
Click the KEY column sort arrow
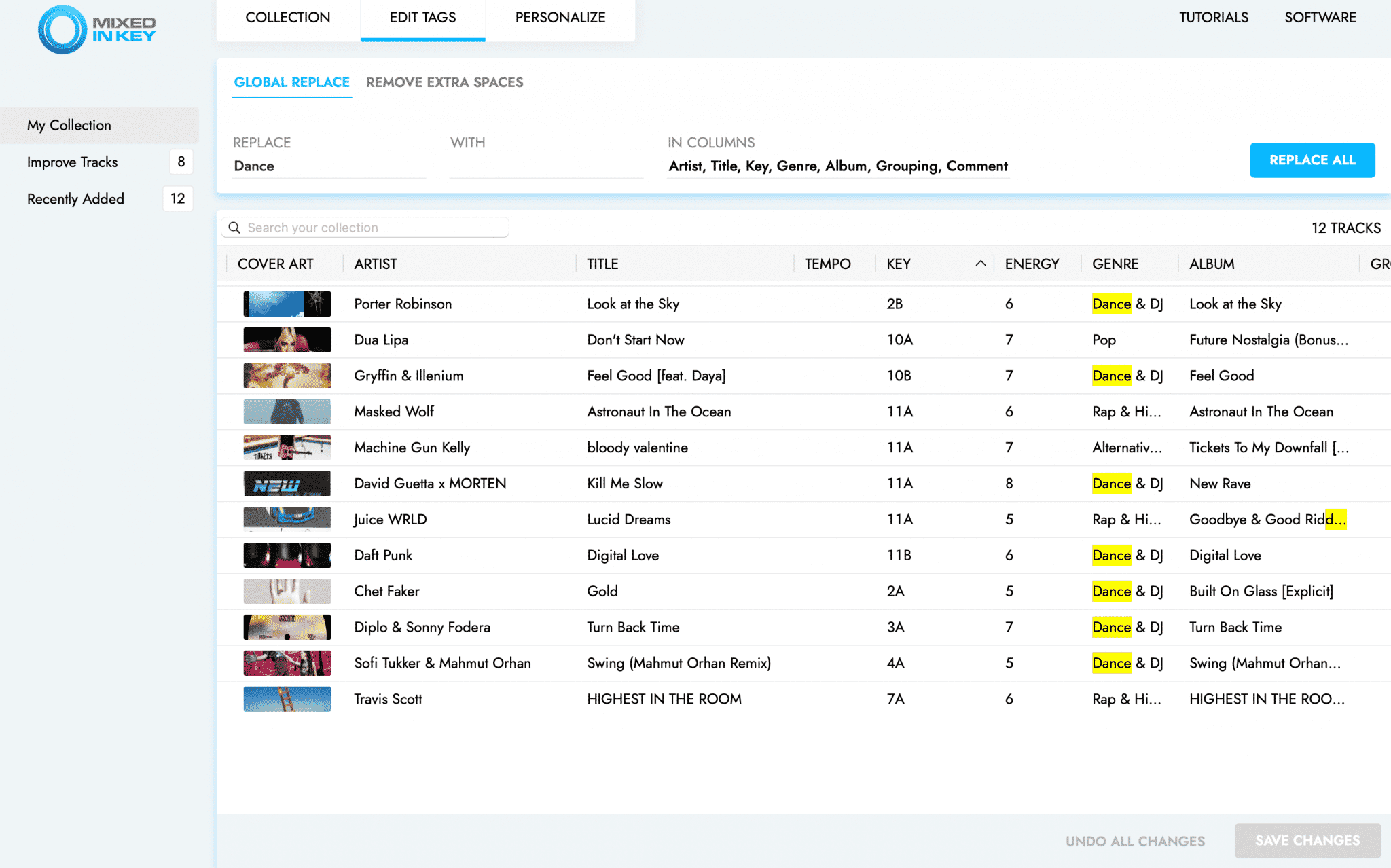pos(980,264)
